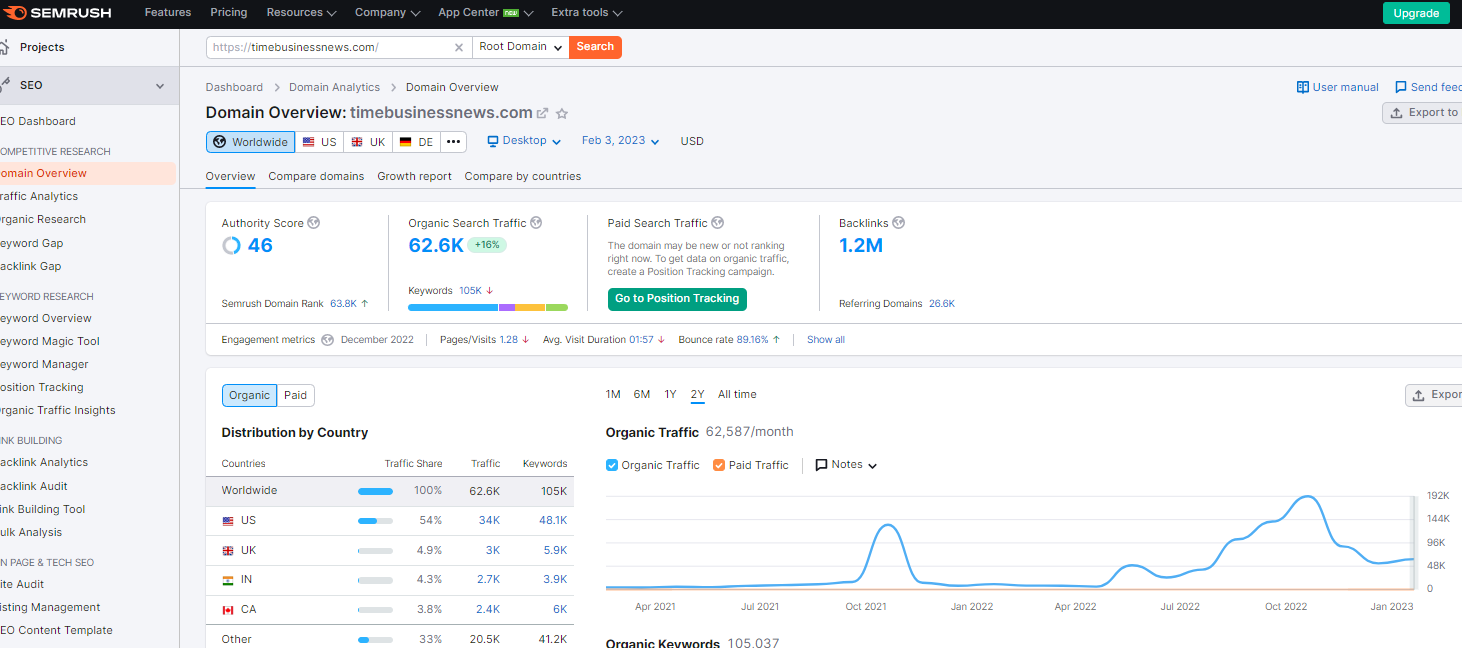Uncheck the Organic Traffic checkbox
This screenshot has width=1462, height=648.
(x=612, y=465)
